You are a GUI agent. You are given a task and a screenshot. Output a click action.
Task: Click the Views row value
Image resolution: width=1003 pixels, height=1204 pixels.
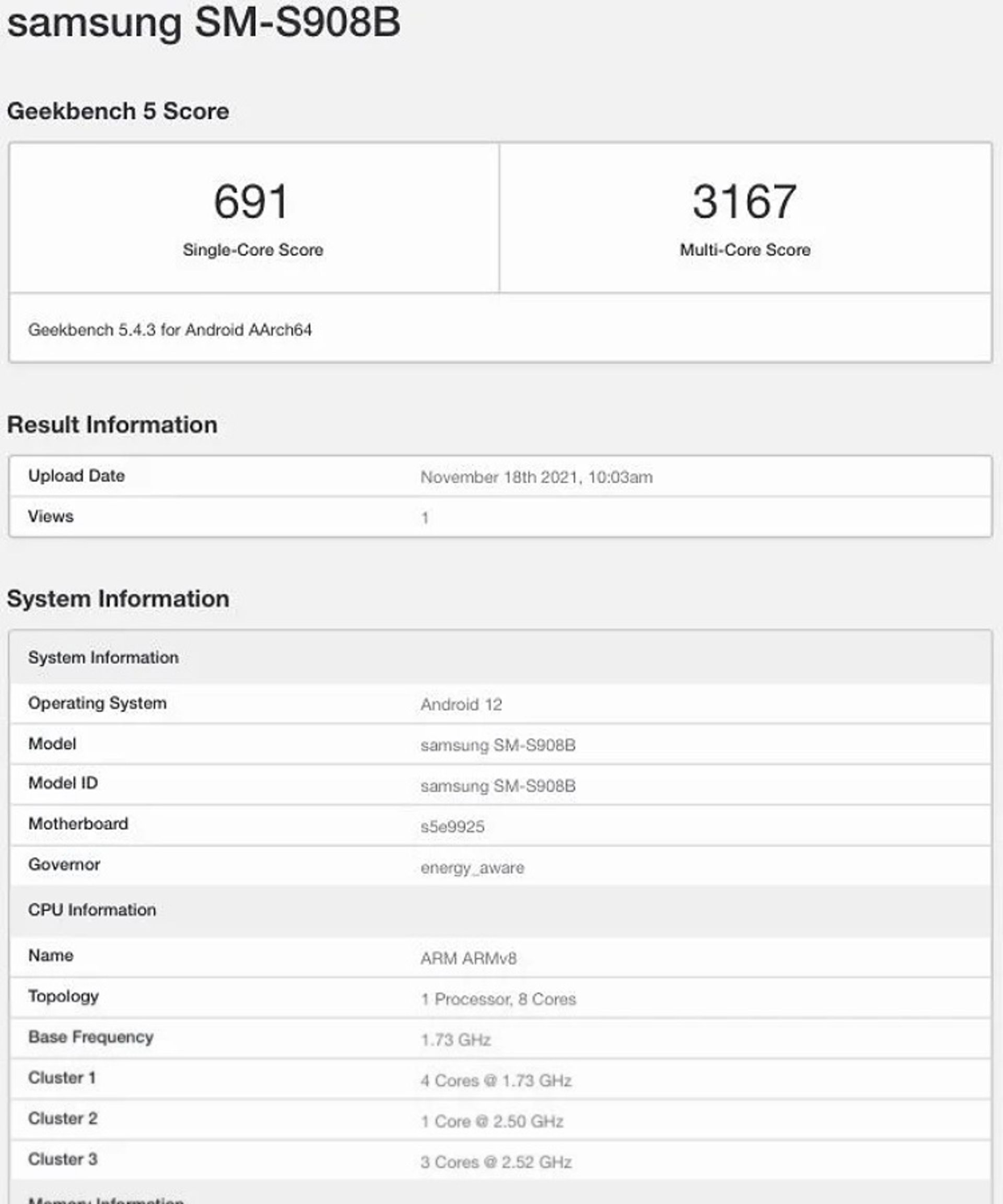[425, 518]
